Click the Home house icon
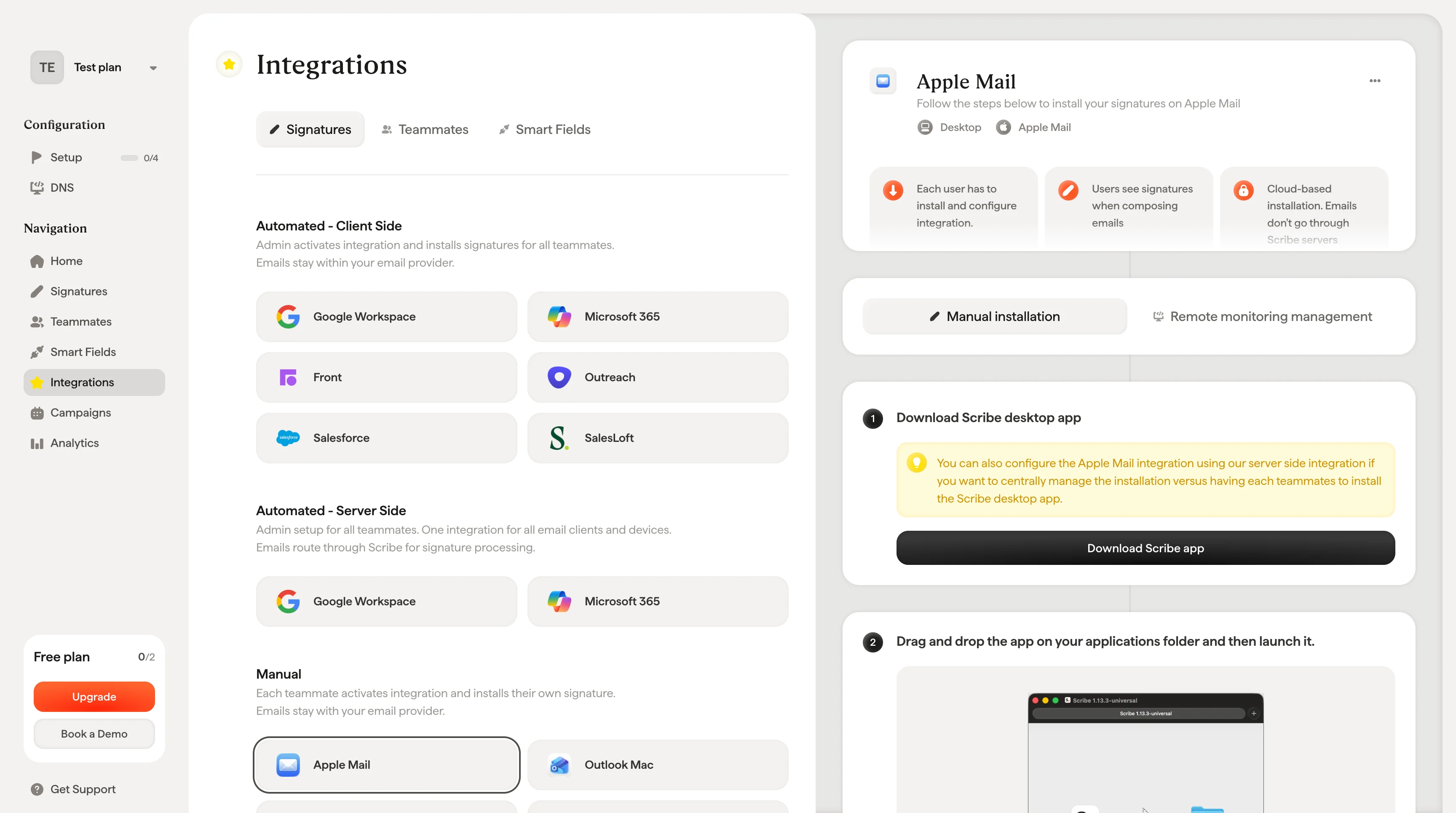 tap(37, 261)
